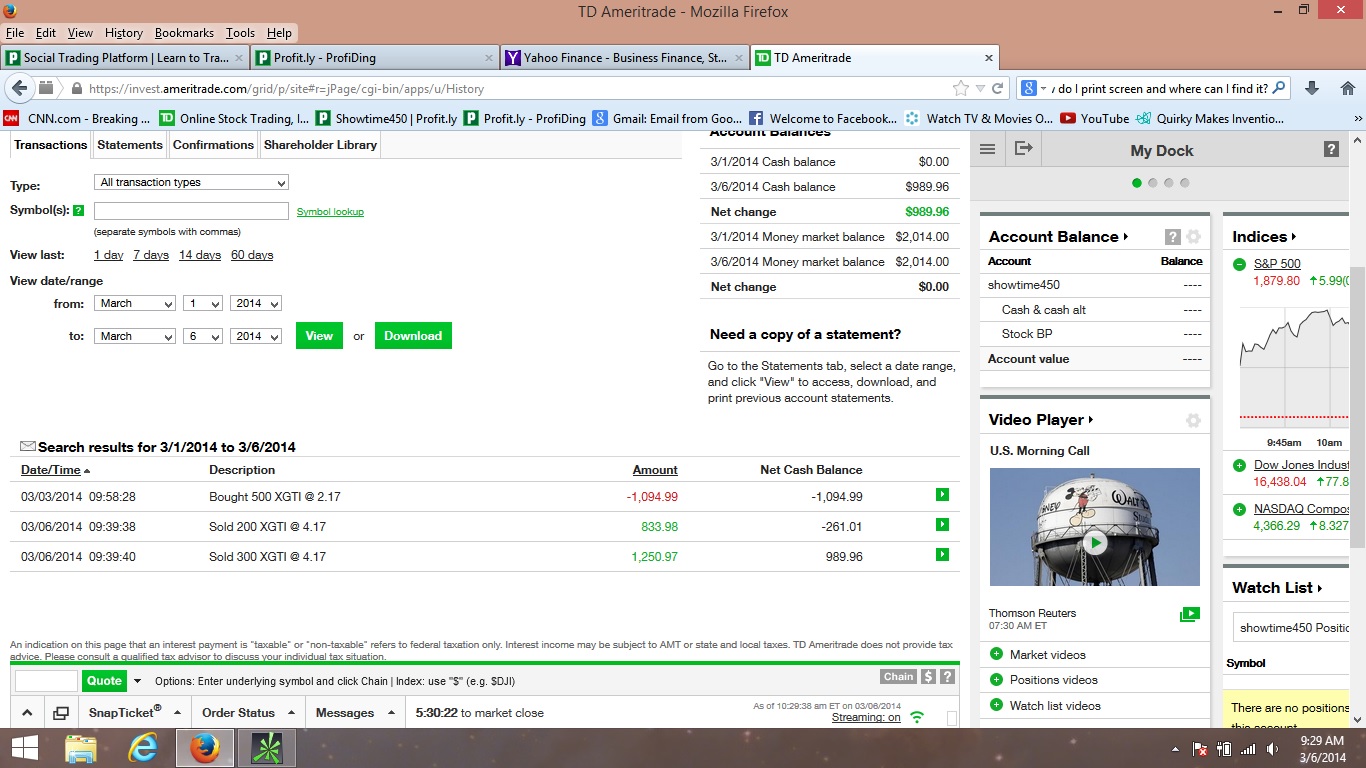This screenshot has height=768, width=1366.
Task: Open the from-month dropdown
Action: pos(135,303)
